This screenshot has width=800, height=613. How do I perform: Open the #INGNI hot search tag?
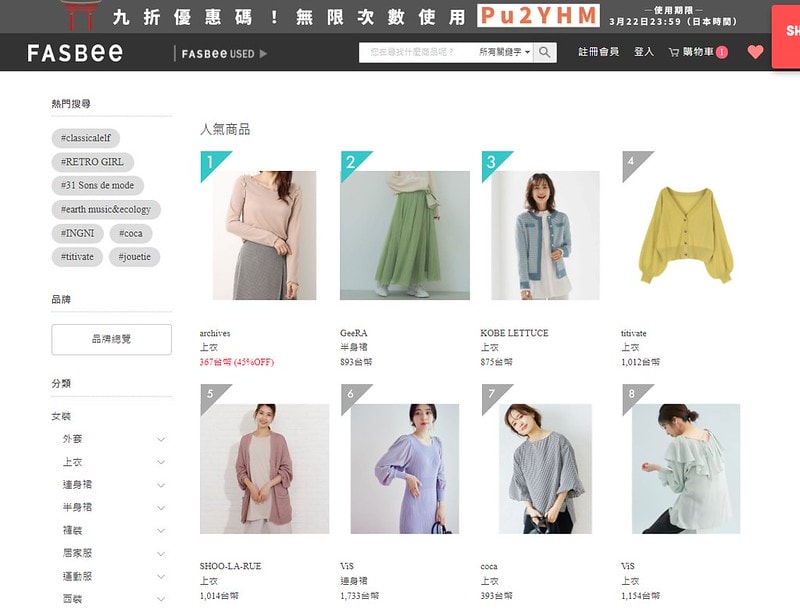77,232
